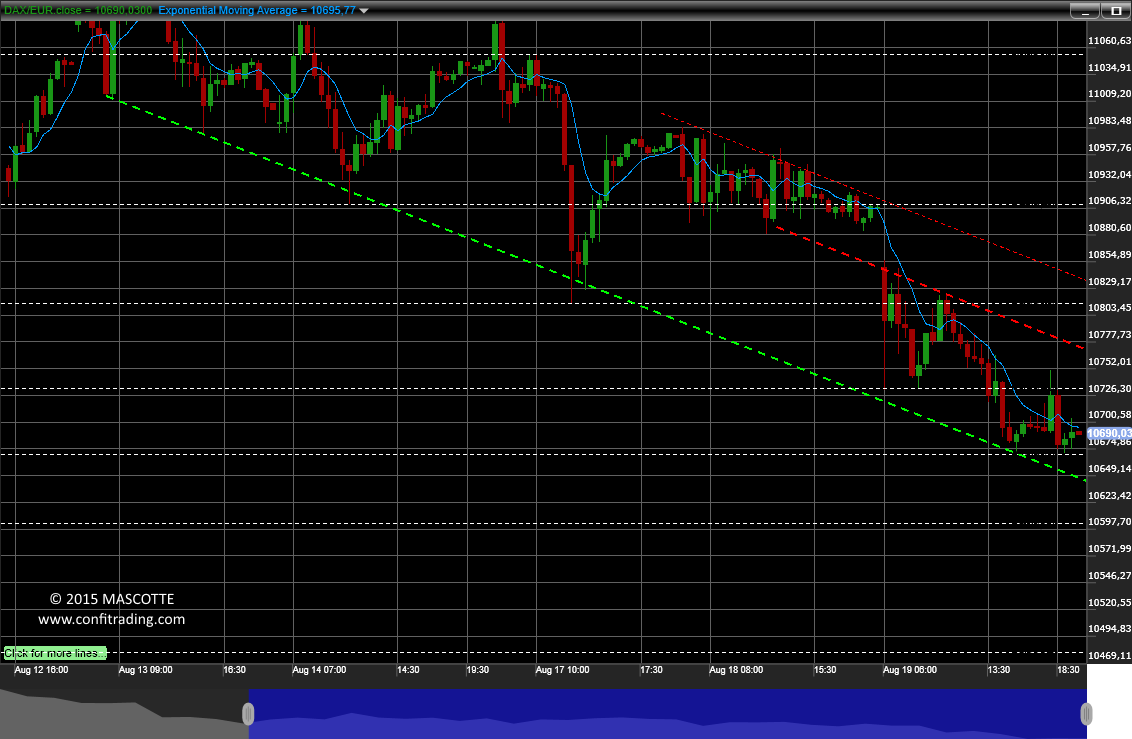This screenshot has width=1132, height=739.
Task: Click the price label 11060,63
Action: coord(1110,40)
